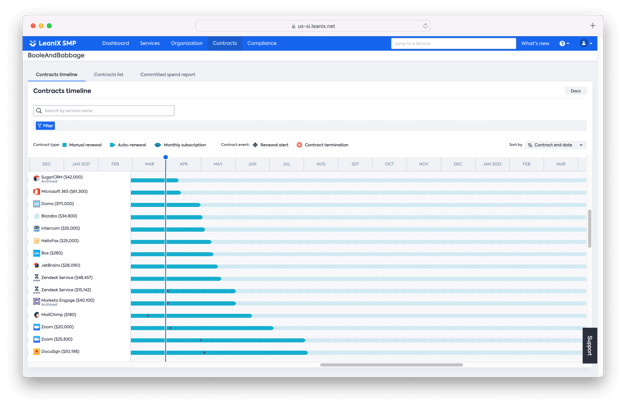The image size is (626, 407).
Task: Click the Zendesk Service ($15,142) icon
Action: pyautogui.click(x=36, y=290)
